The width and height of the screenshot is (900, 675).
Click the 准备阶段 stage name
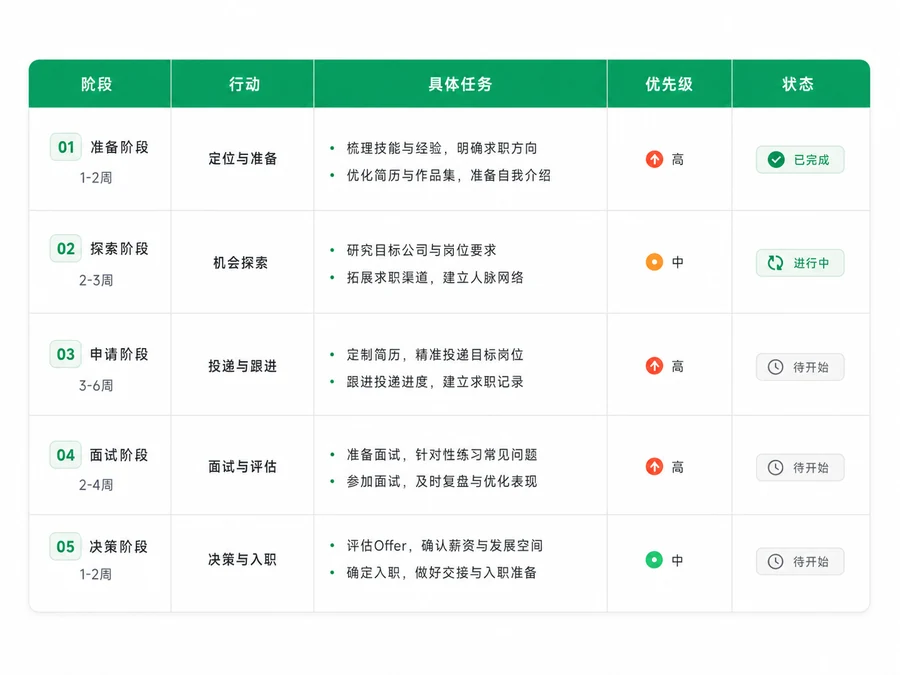point(119,147)
